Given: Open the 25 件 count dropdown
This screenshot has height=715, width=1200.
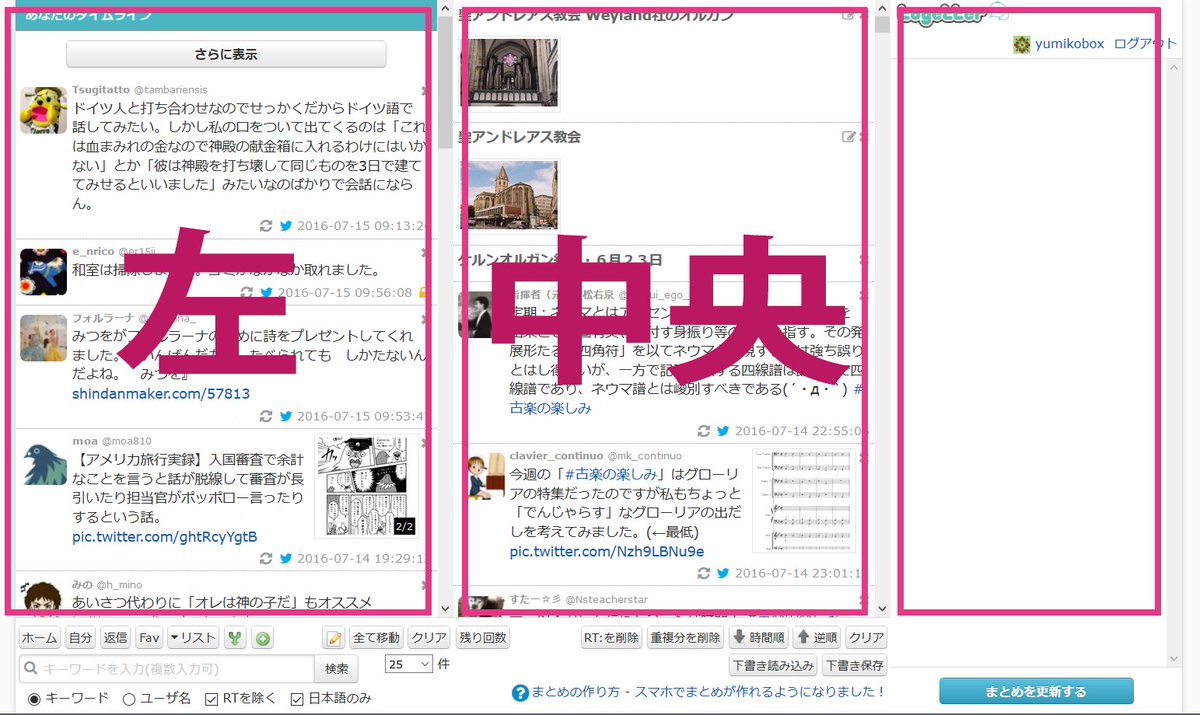Looking at the screenshot, I should pos(409,663).
